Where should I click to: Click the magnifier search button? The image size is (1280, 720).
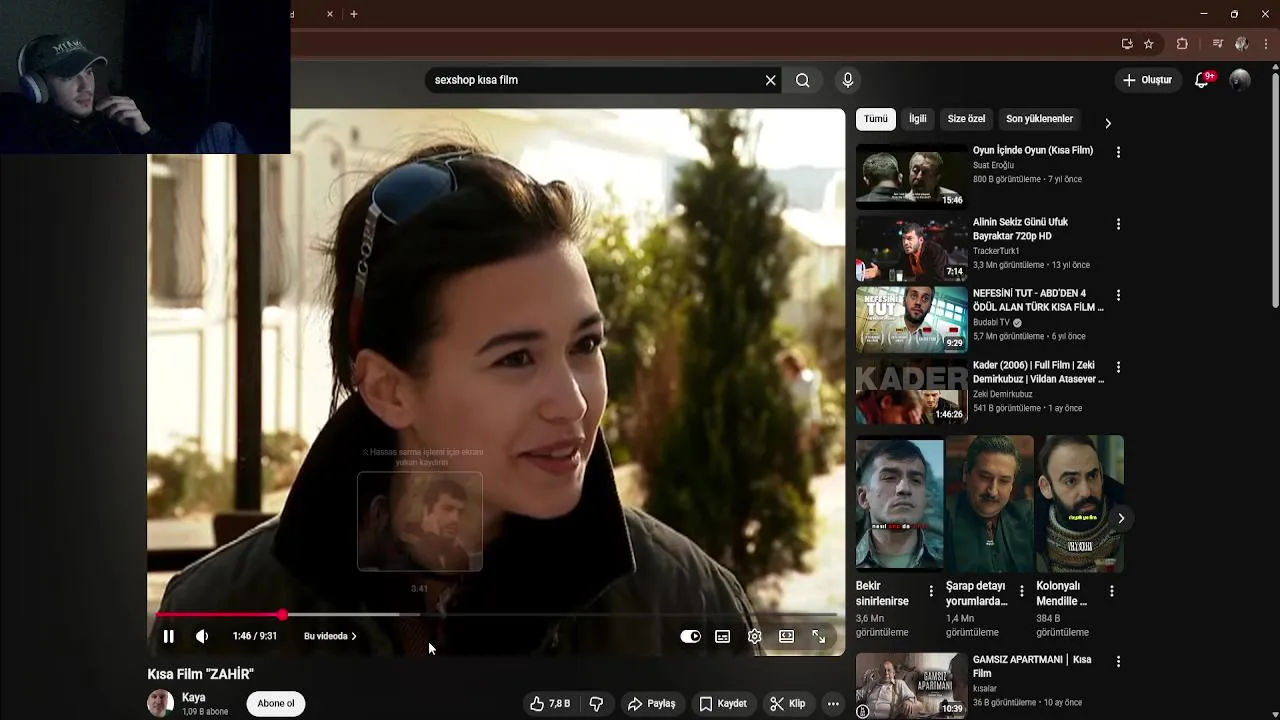(x=802, y=80)
